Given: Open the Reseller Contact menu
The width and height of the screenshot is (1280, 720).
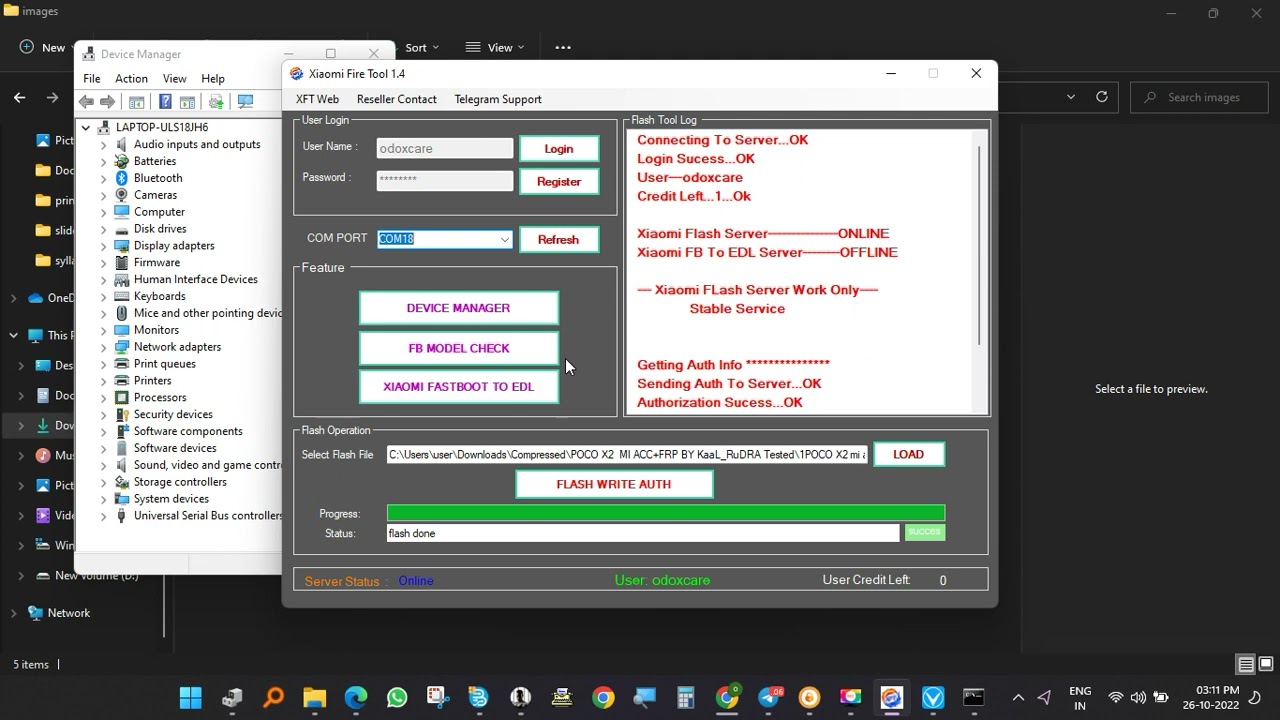Looking at the screenshot, I should coord(397,99).
